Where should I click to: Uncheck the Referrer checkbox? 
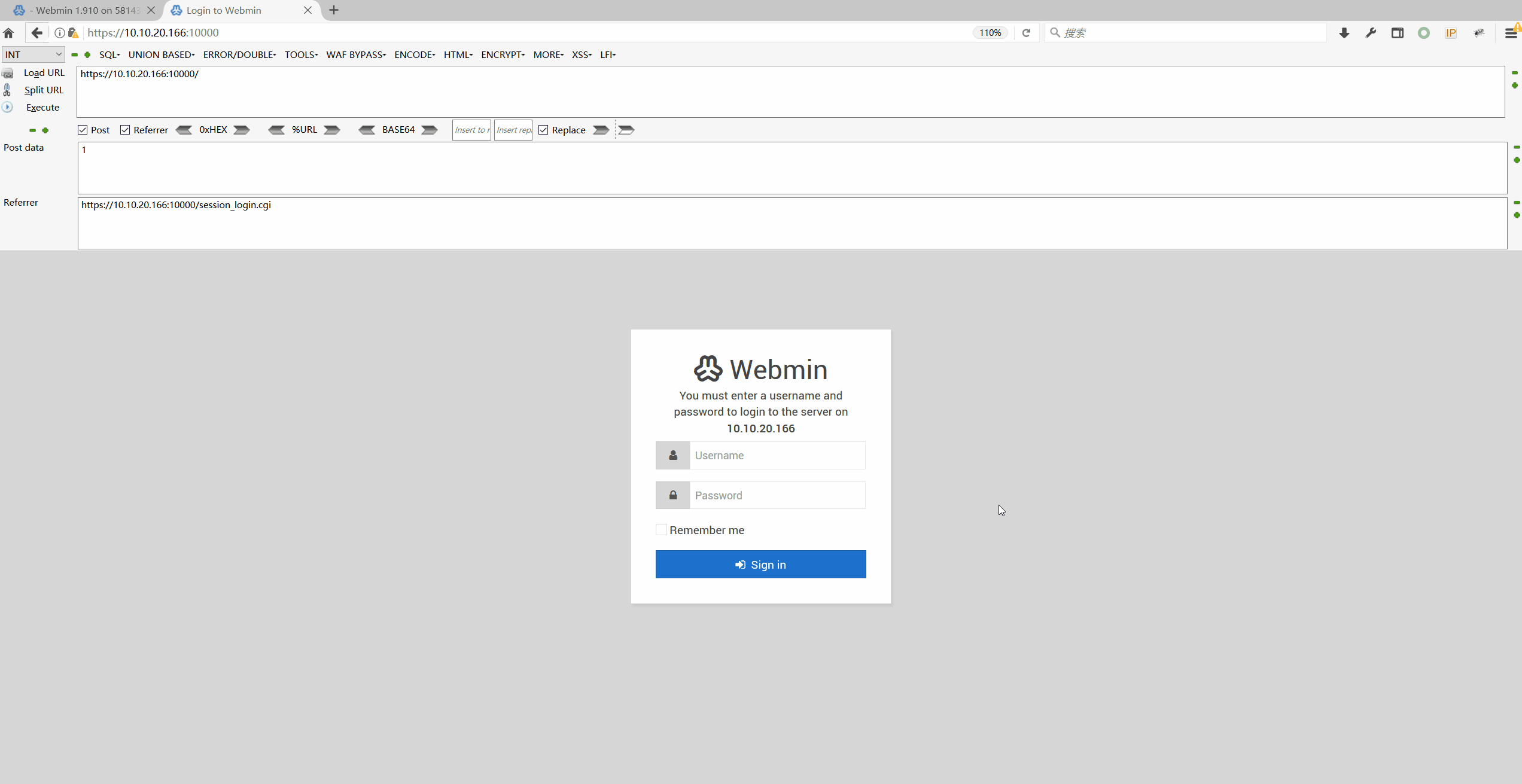pos(125,130)
